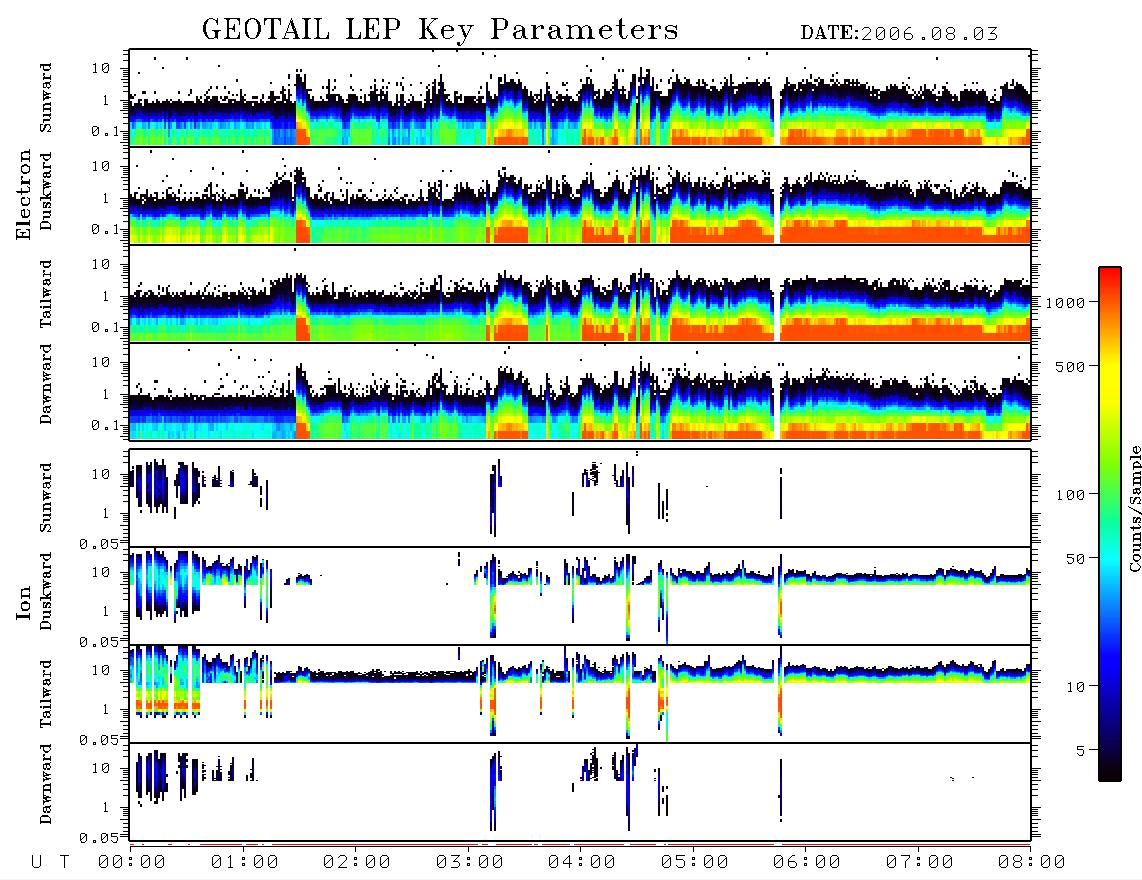Screen dimensions: 1142x880
Task: Click inside the Ion Dawnward spectrogram panel
Action: click(x=580, y=792)
